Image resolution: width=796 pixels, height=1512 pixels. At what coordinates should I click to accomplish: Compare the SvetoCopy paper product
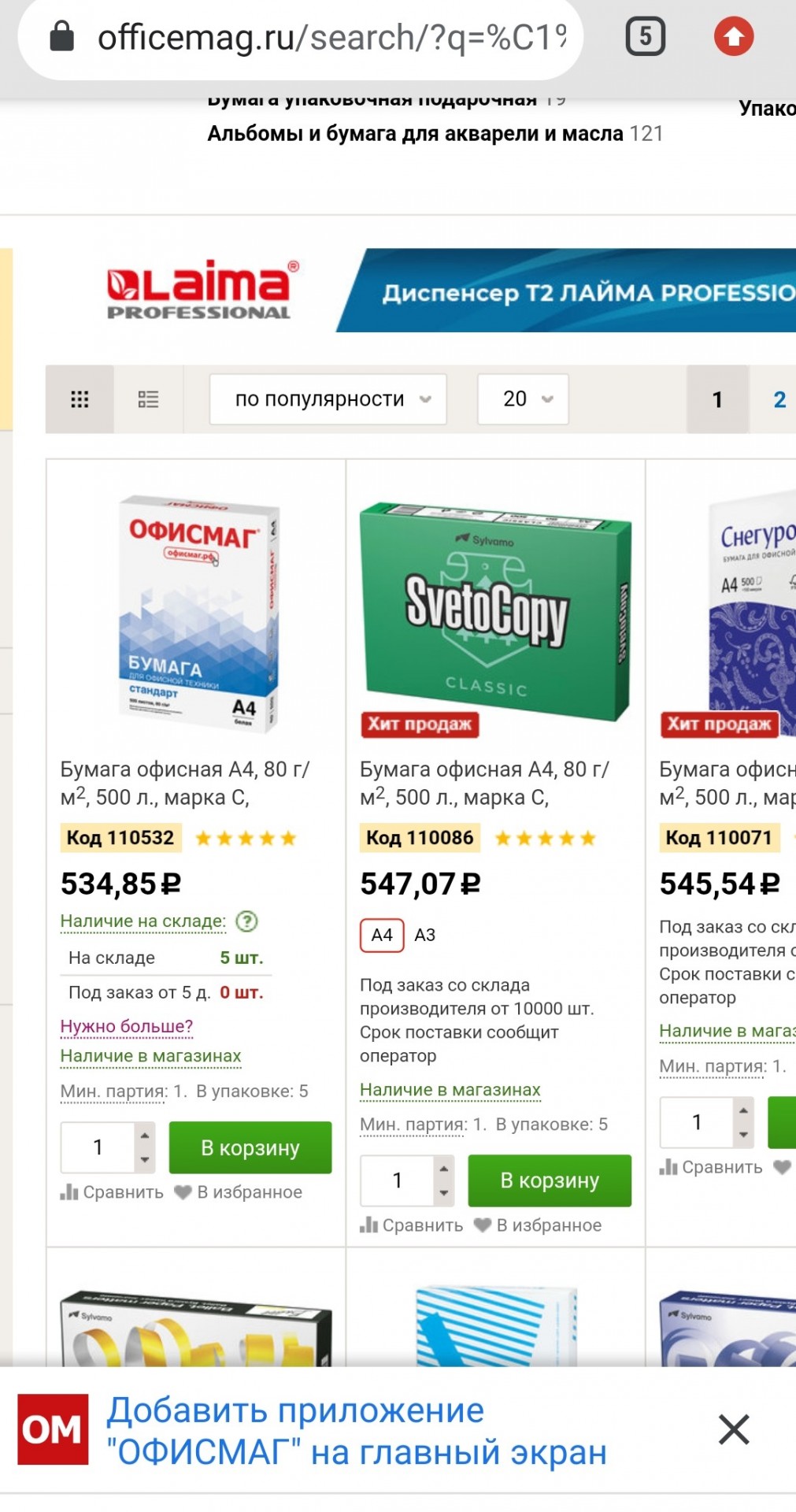coord(411,1225)
